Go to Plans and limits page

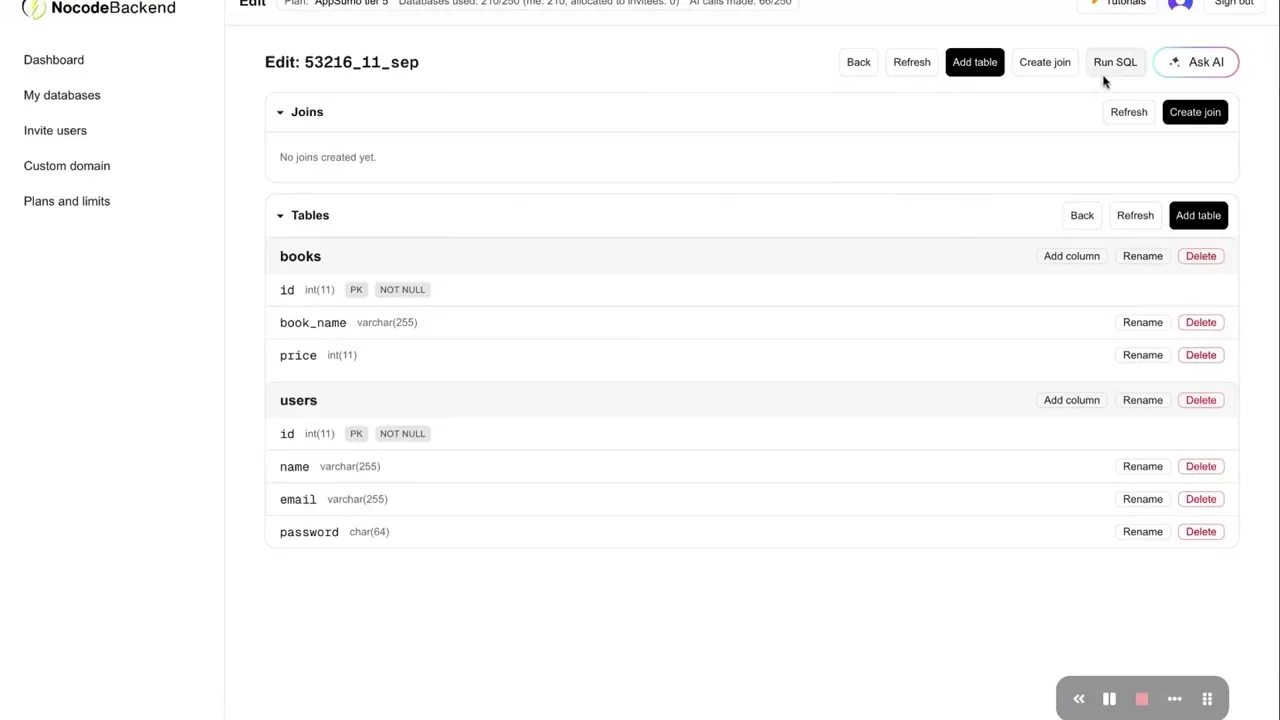click(x=67, y=201)
